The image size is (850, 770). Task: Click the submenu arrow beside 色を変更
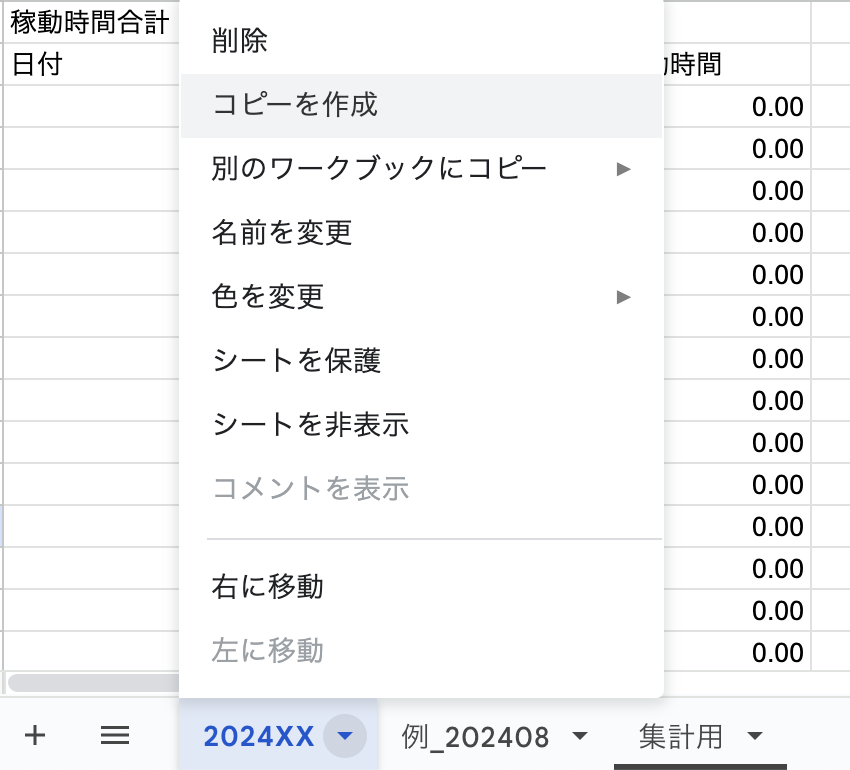(624, 296)
